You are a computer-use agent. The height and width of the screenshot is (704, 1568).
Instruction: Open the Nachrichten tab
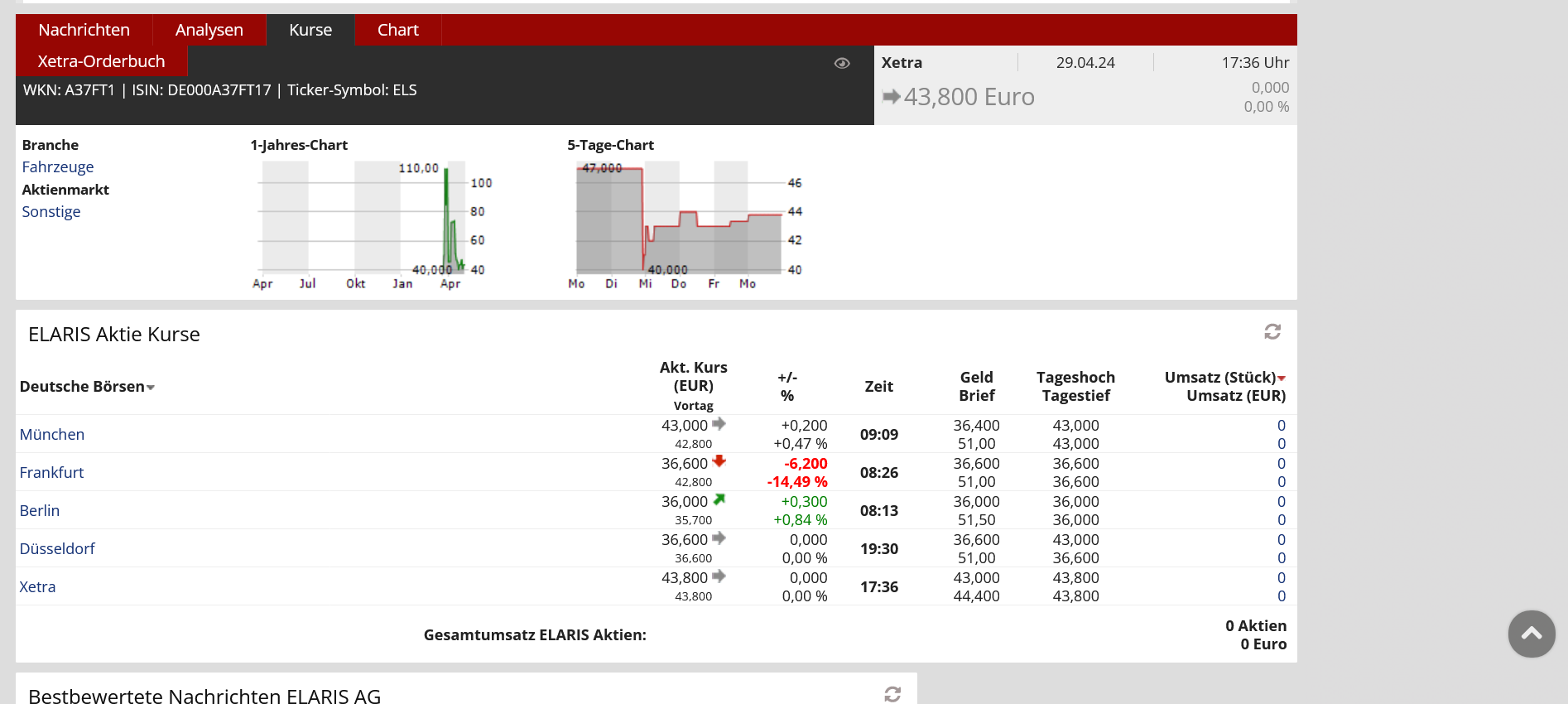point(84,30)
